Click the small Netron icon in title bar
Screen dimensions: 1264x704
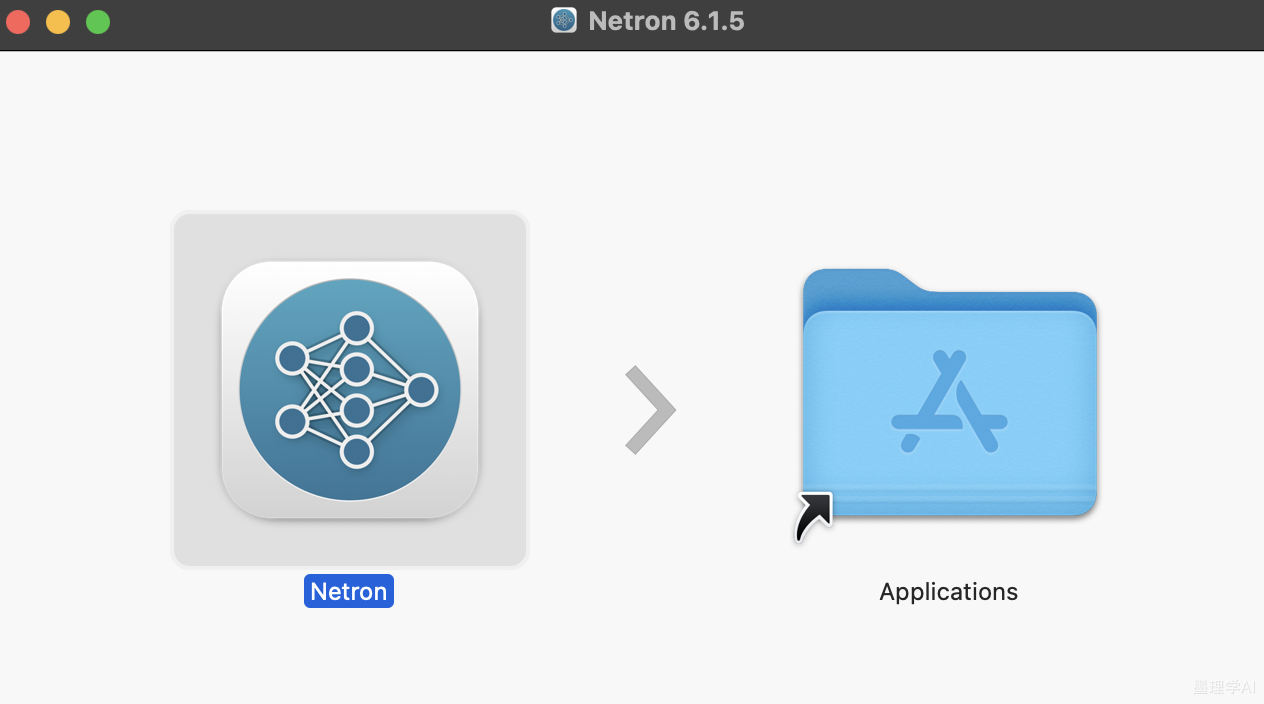pos(564,21)
